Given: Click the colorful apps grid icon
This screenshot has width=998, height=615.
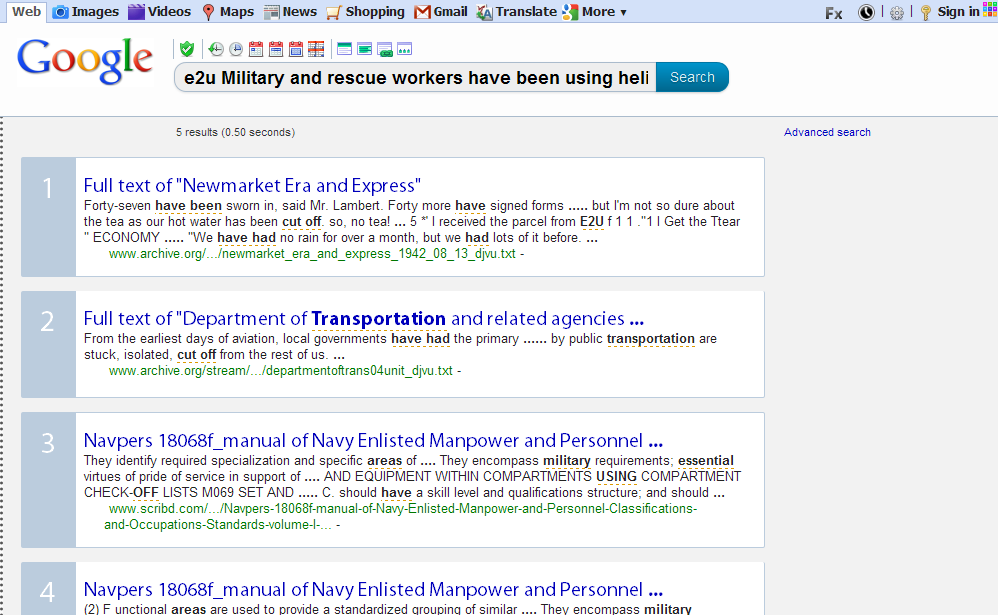Looking at the screenshot, I should click(x=990, y=11).
